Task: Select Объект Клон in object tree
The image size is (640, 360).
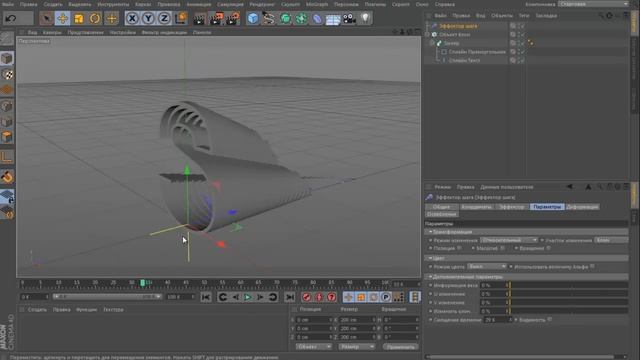Action: coord(455,35)
